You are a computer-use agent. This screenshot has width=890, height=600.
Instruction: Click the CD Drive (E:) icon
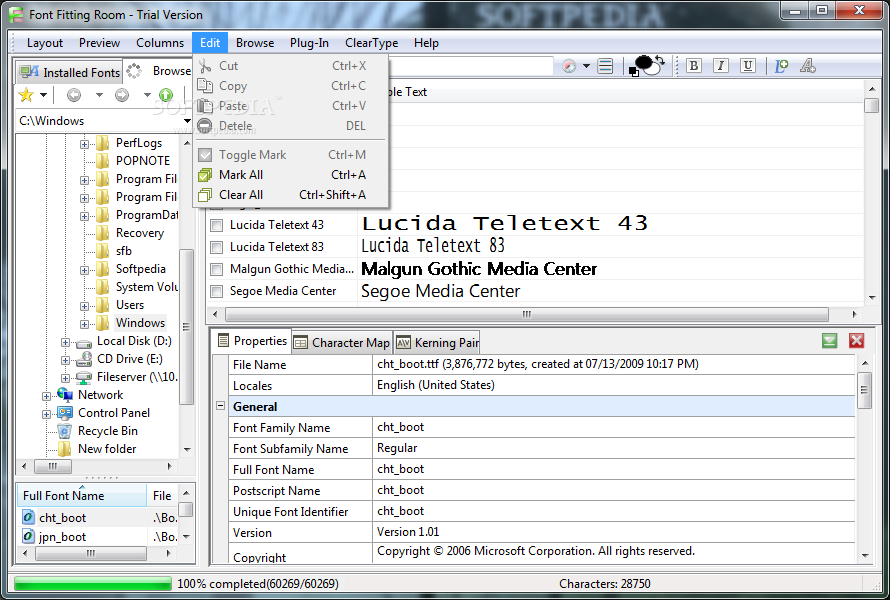(84, 359)
